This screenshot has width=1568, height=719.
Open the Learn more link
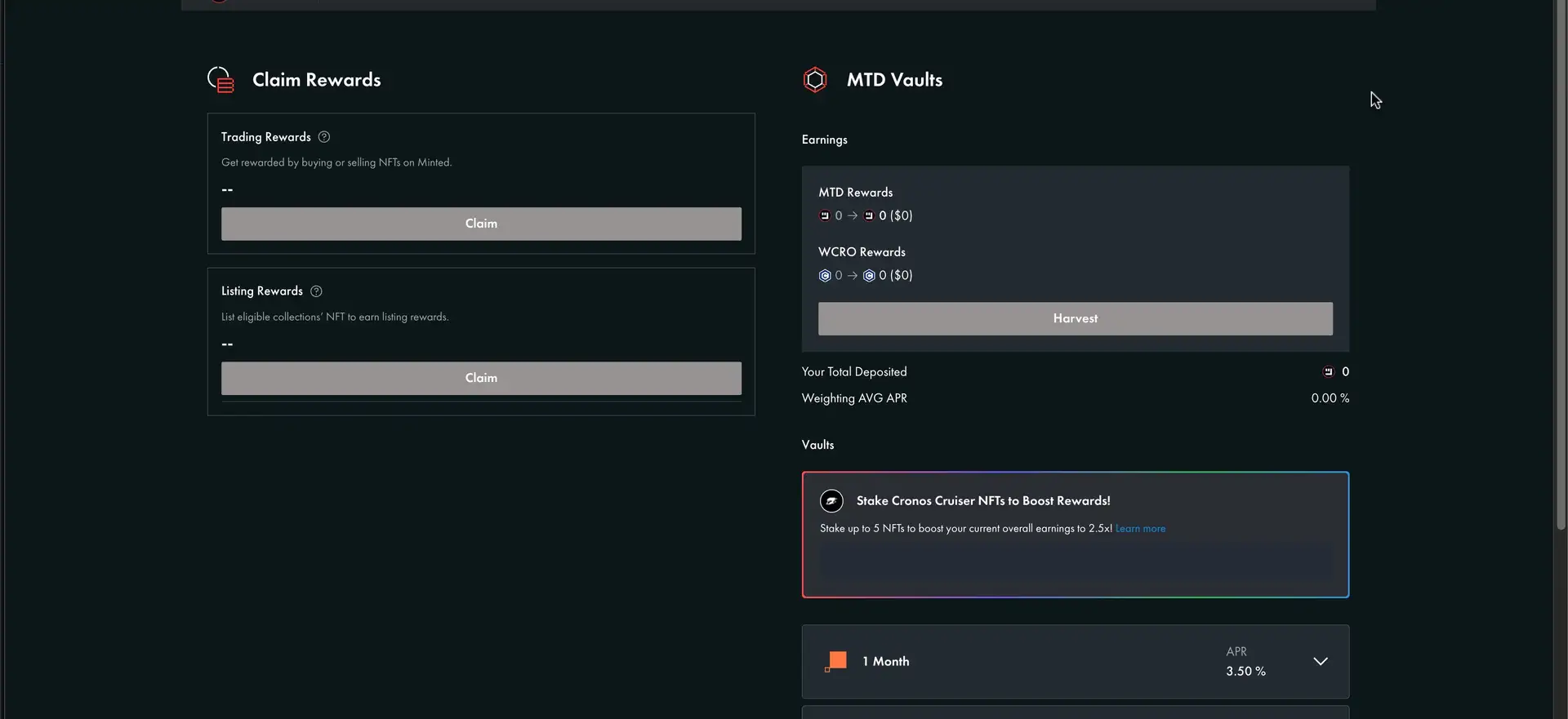(x=1140, y=529)
